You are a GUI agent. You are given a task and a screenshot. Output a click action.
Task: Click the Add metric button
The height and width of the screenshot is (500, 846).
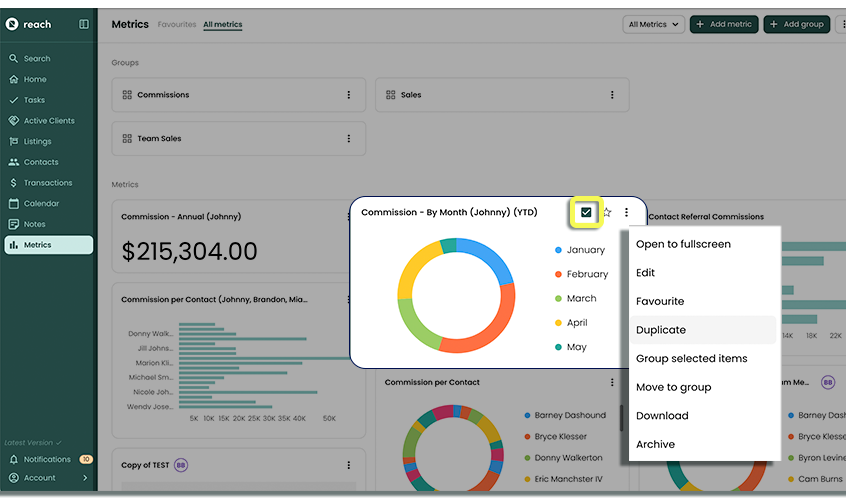coord(723,24)
